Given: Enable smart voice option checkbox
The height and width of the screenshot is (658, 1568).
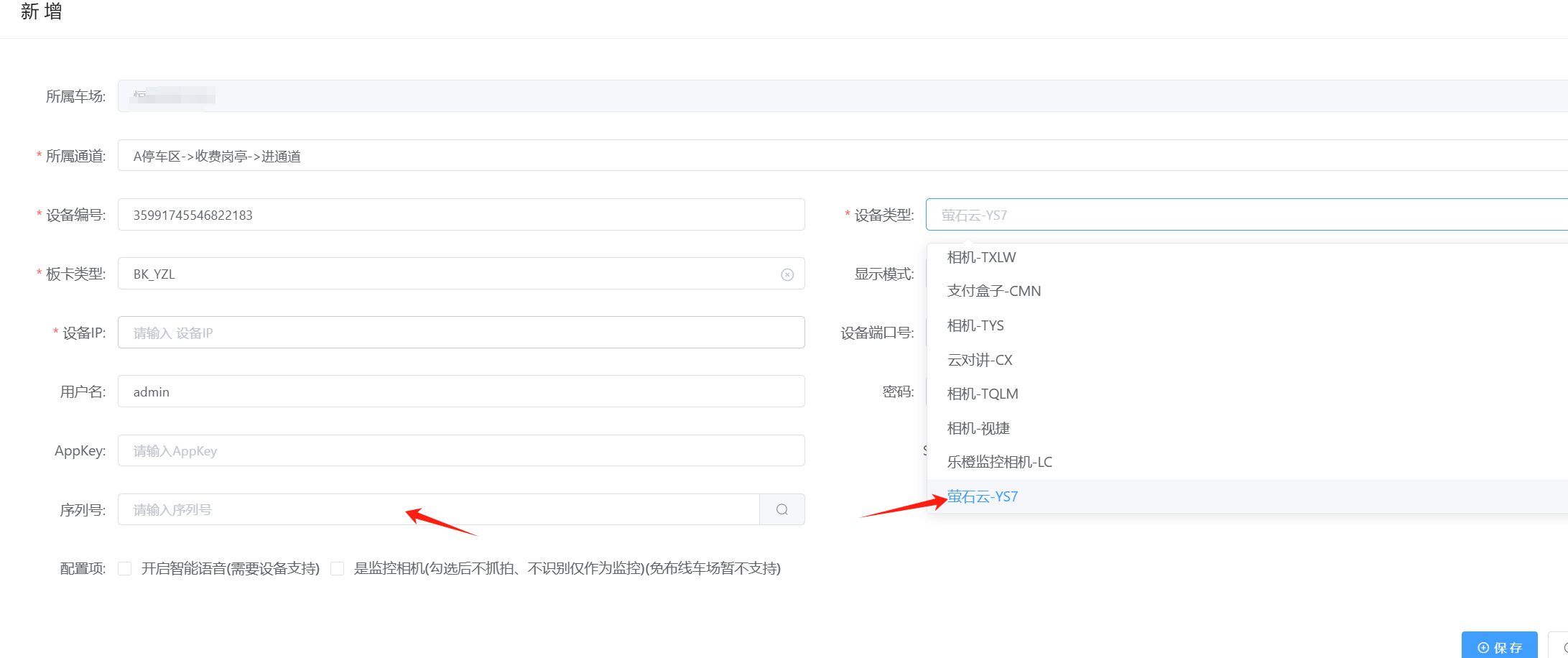Looking at the screenshot, I should pos(125,568).
